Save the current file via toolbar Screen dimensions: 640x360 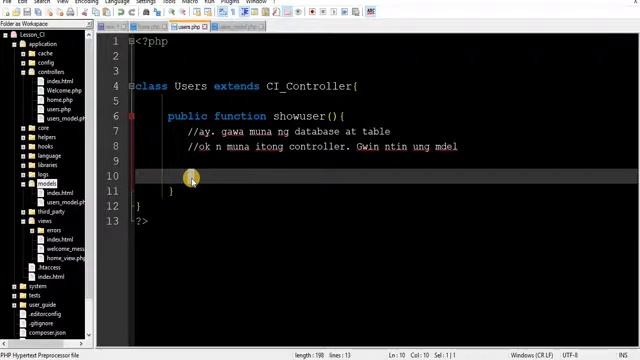tap(27, 12)
